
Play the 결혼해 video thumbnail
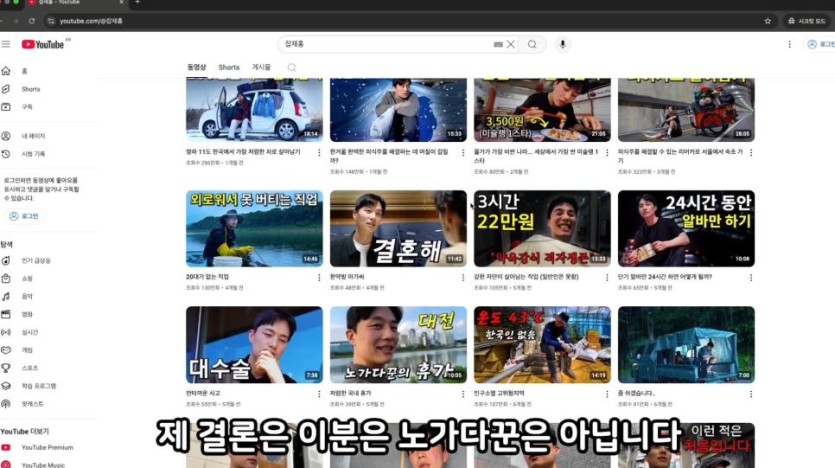(x=398, y=229)
